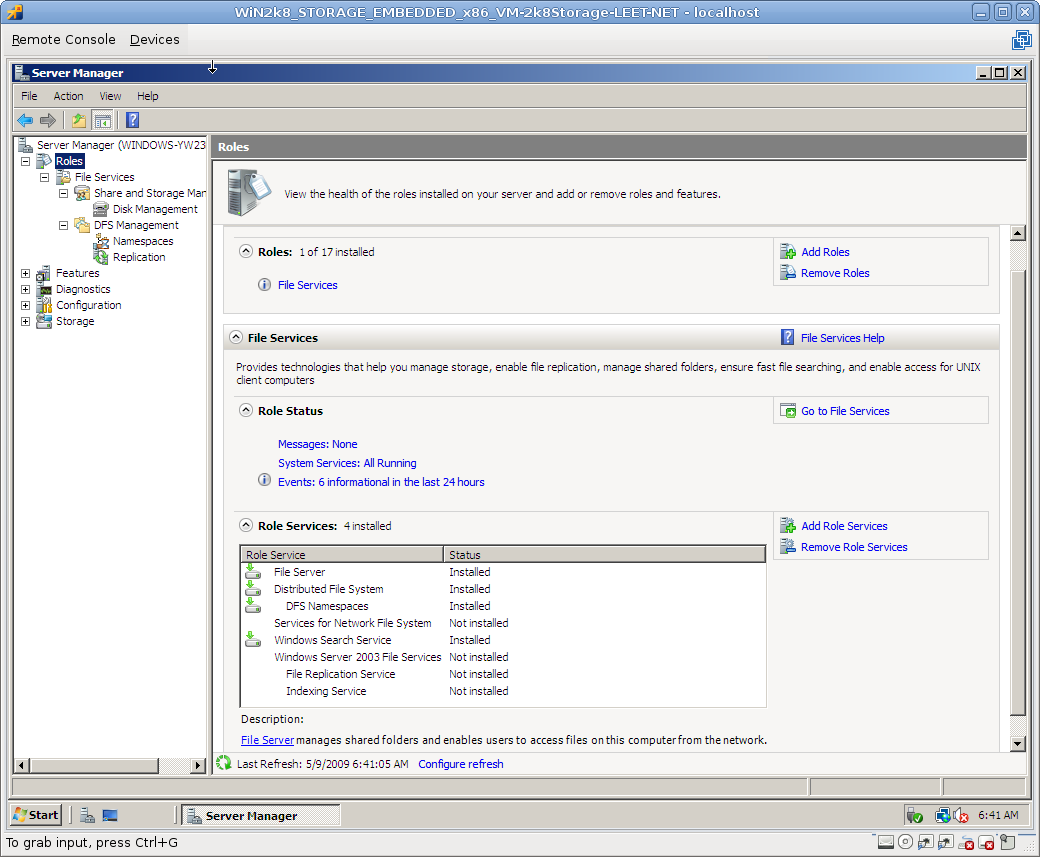1040x857 pixels.
Task: Collapse the Role Status section chevron
Action: tap(246, 410)
